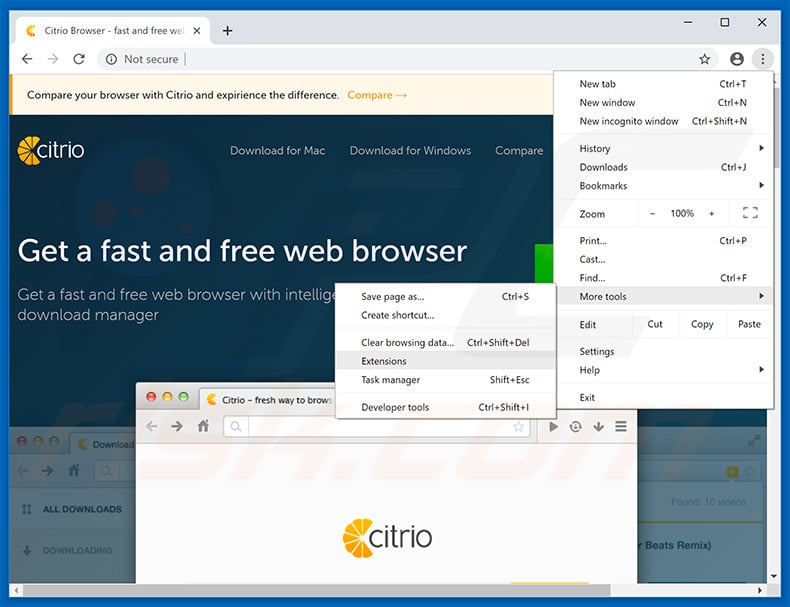Click Compare in the site navigation
790x607 pixels.
(x=519, y=151)
